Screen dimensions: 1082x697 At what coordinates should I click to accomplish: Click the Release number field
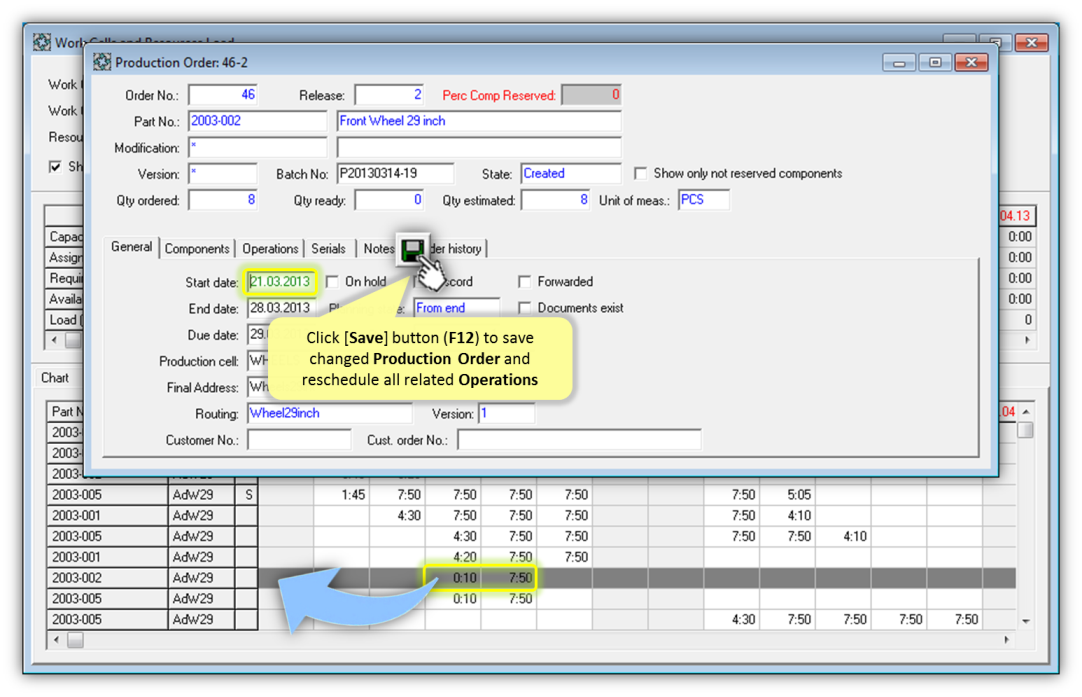(389, 95)
